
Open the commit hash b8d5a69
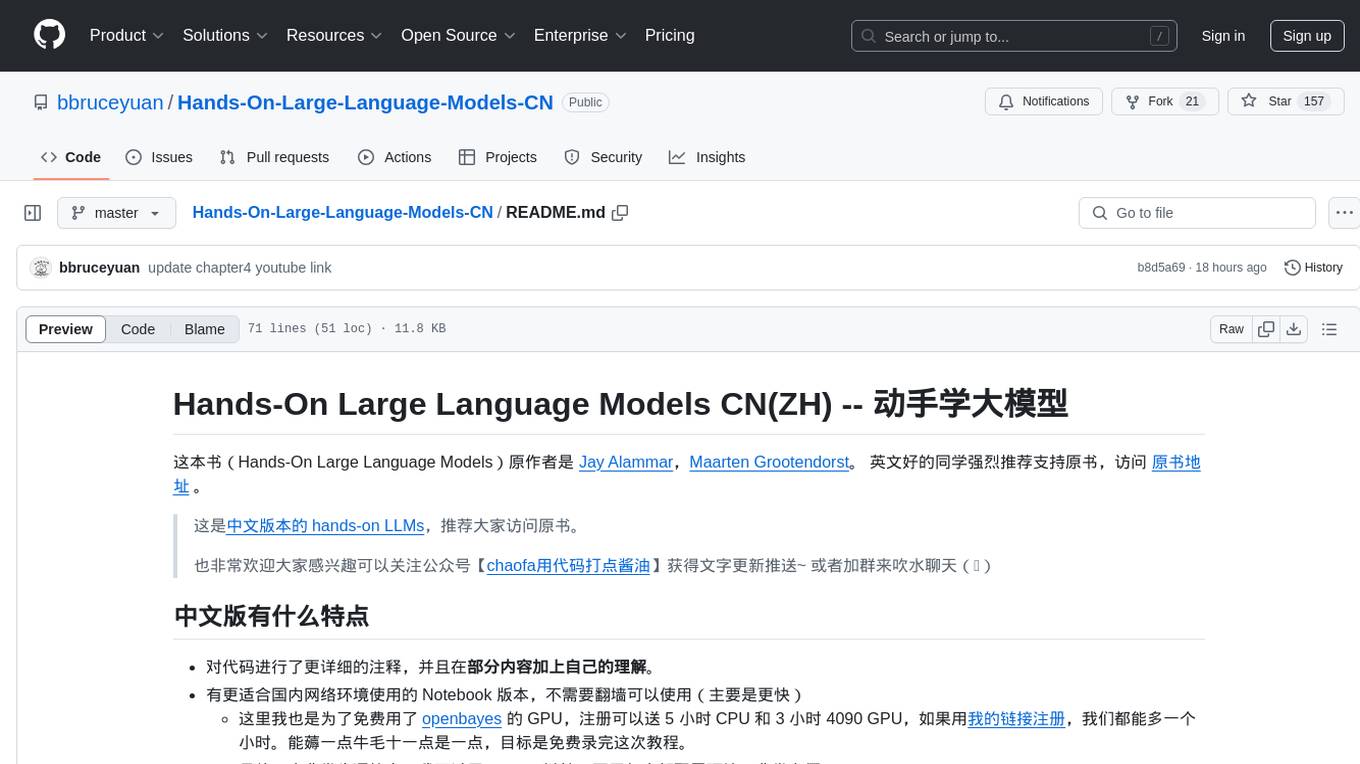tap(1161, 268)
